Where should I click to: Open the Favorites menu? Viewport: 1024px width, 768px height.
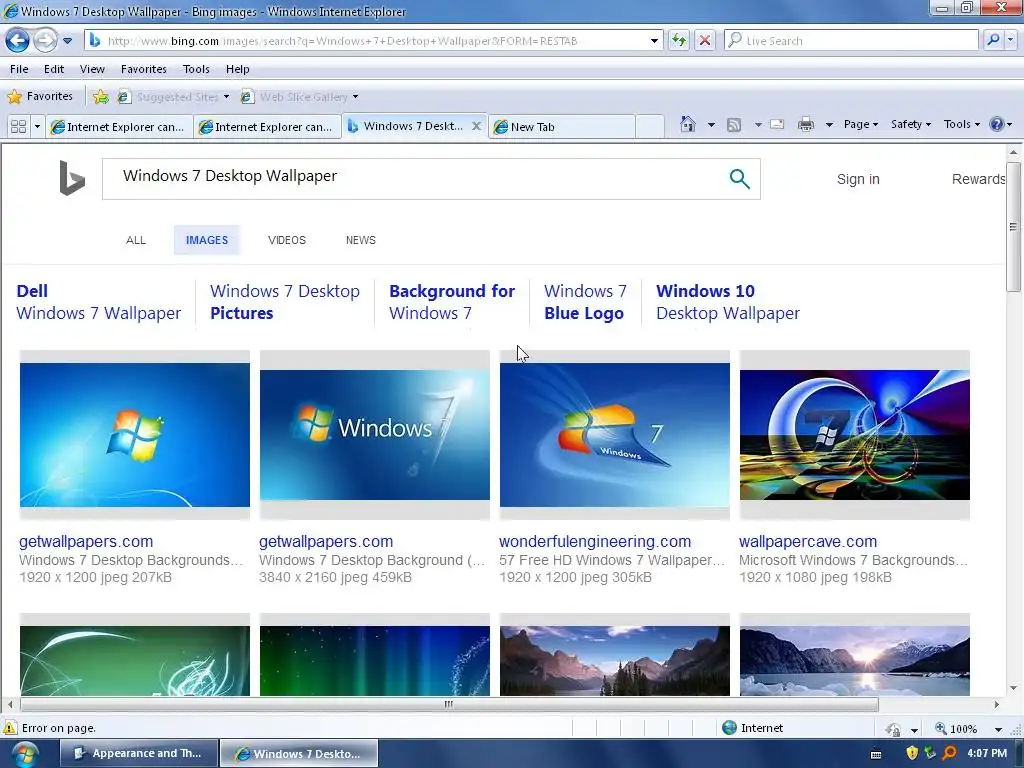144,69
